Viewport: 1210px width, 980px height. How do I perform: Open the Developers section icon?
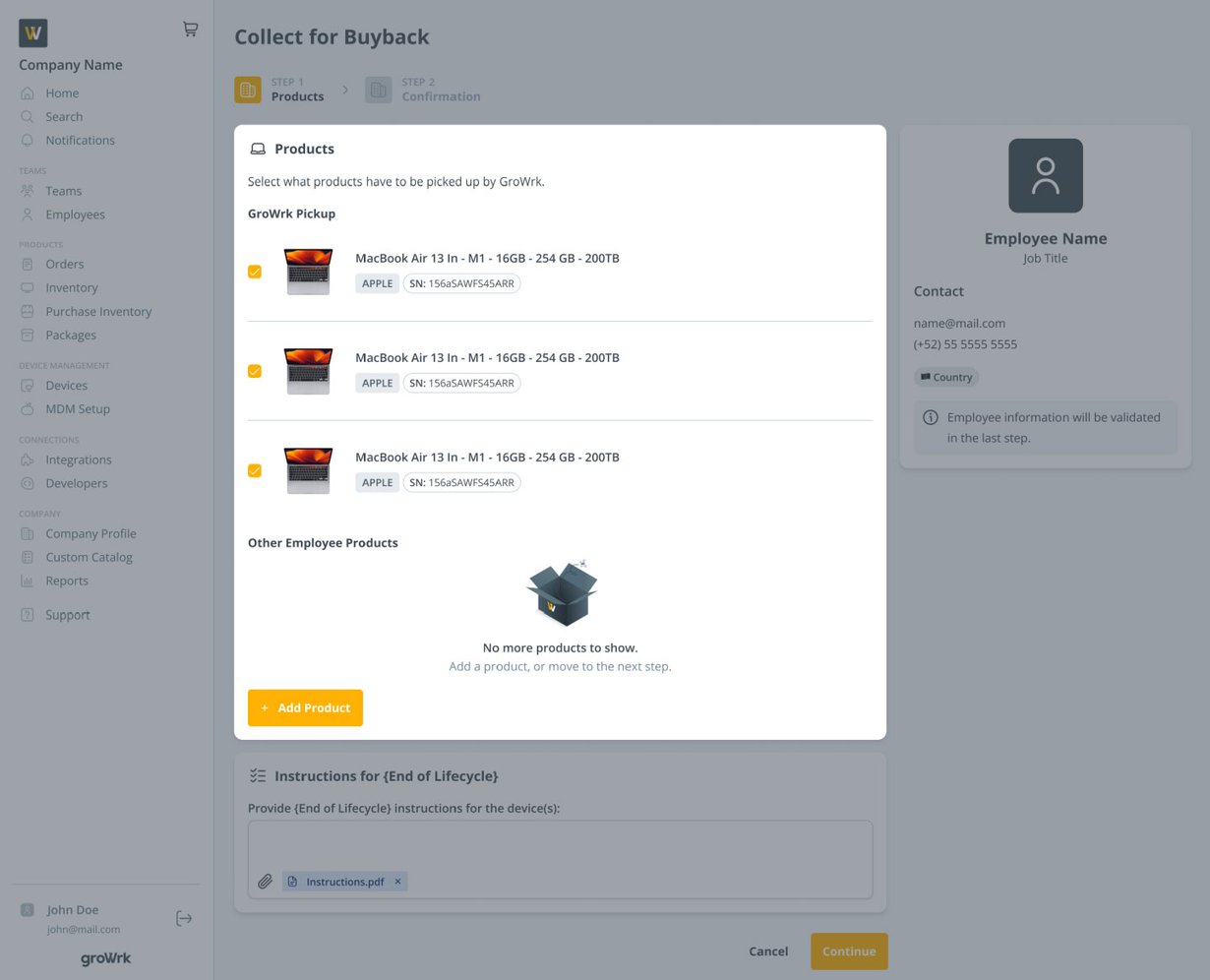27,482
